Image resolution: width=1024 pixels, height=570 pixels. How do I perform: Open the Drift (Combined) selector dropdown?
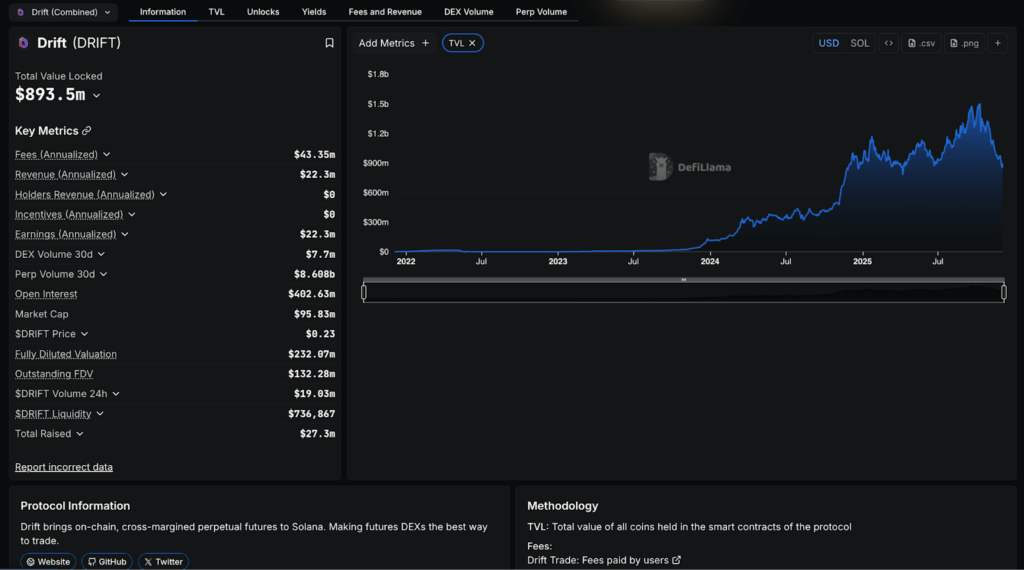point(64,12)
